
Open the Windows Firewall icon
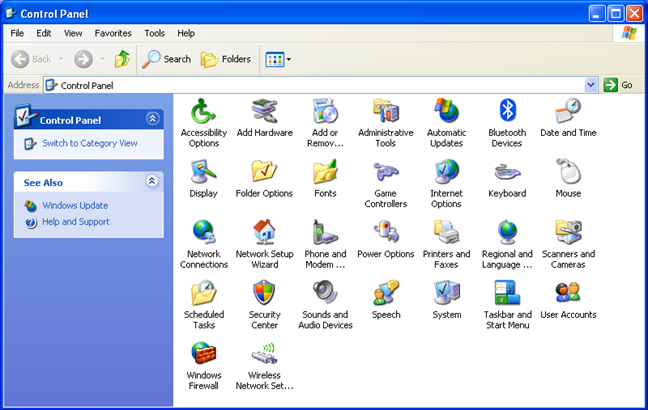(204, 353)
